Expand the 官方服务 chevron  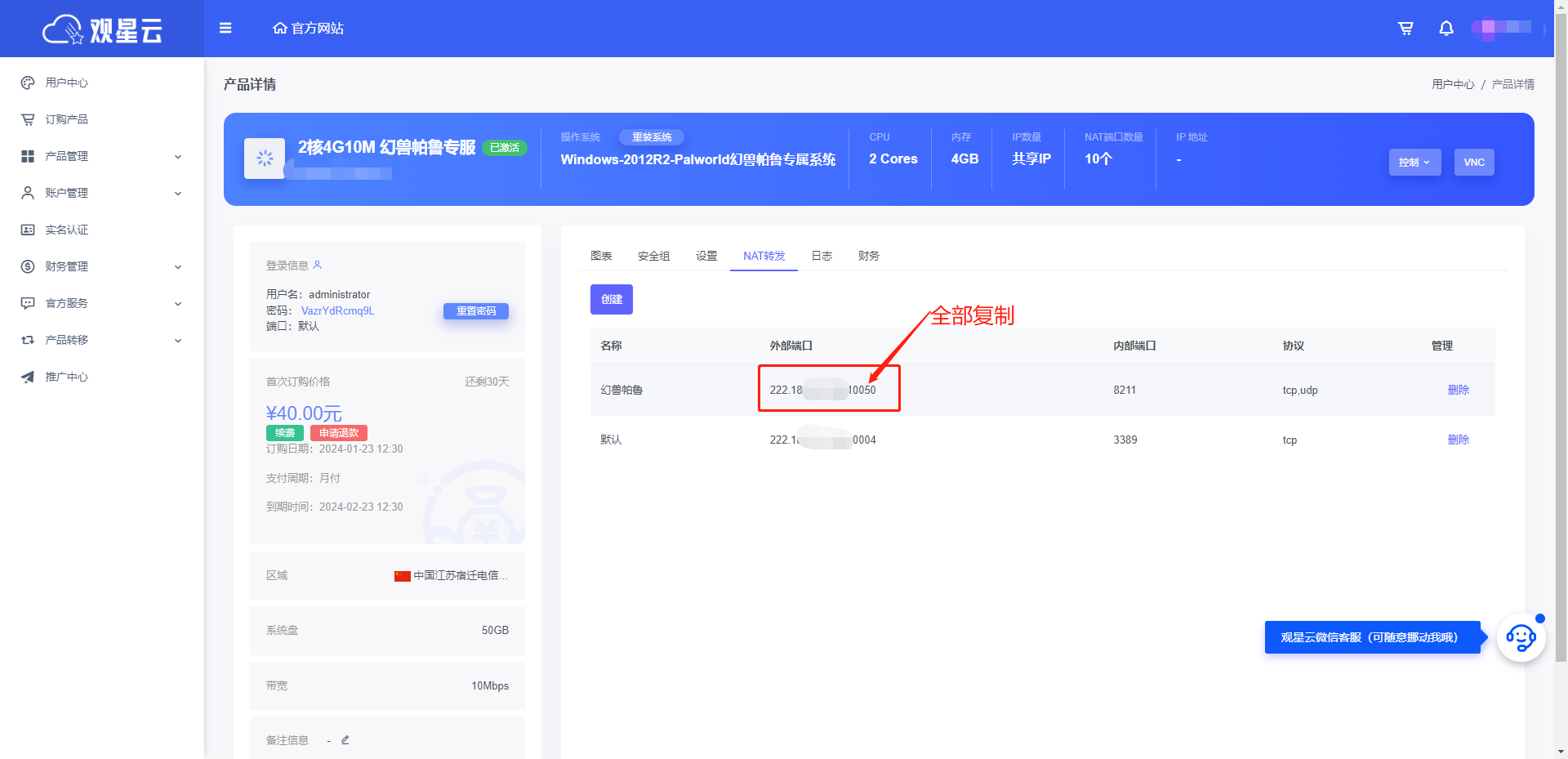178,304
